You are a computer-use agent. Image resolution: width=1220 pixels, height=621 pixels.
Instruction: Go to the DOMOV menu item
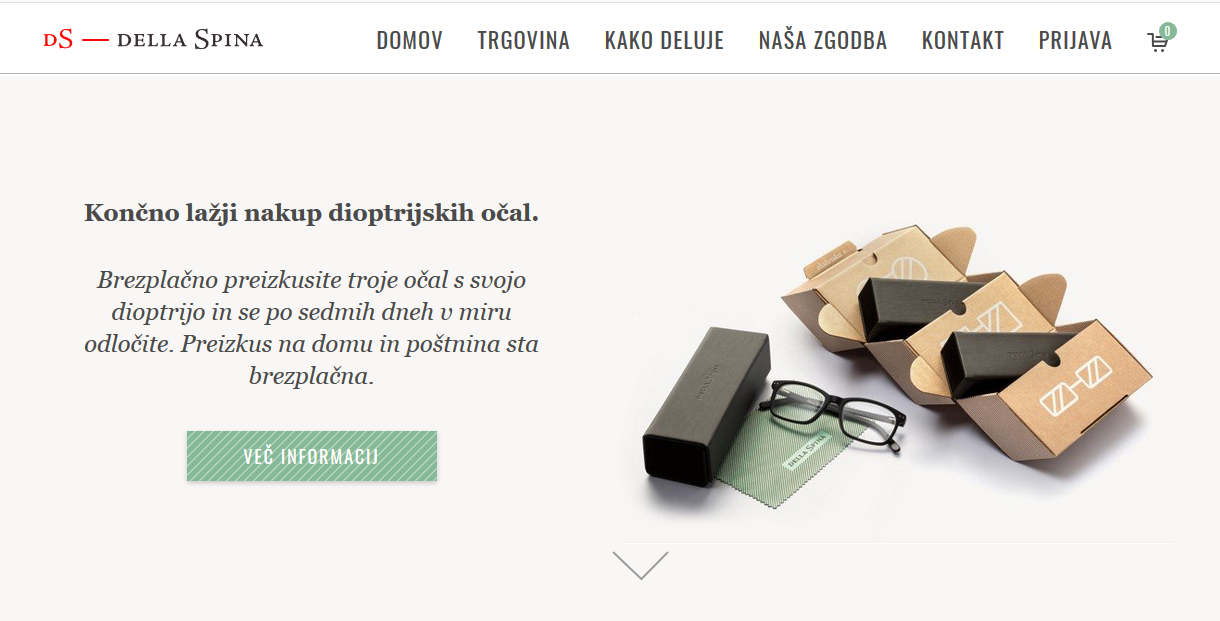click(x=409, y=41)
